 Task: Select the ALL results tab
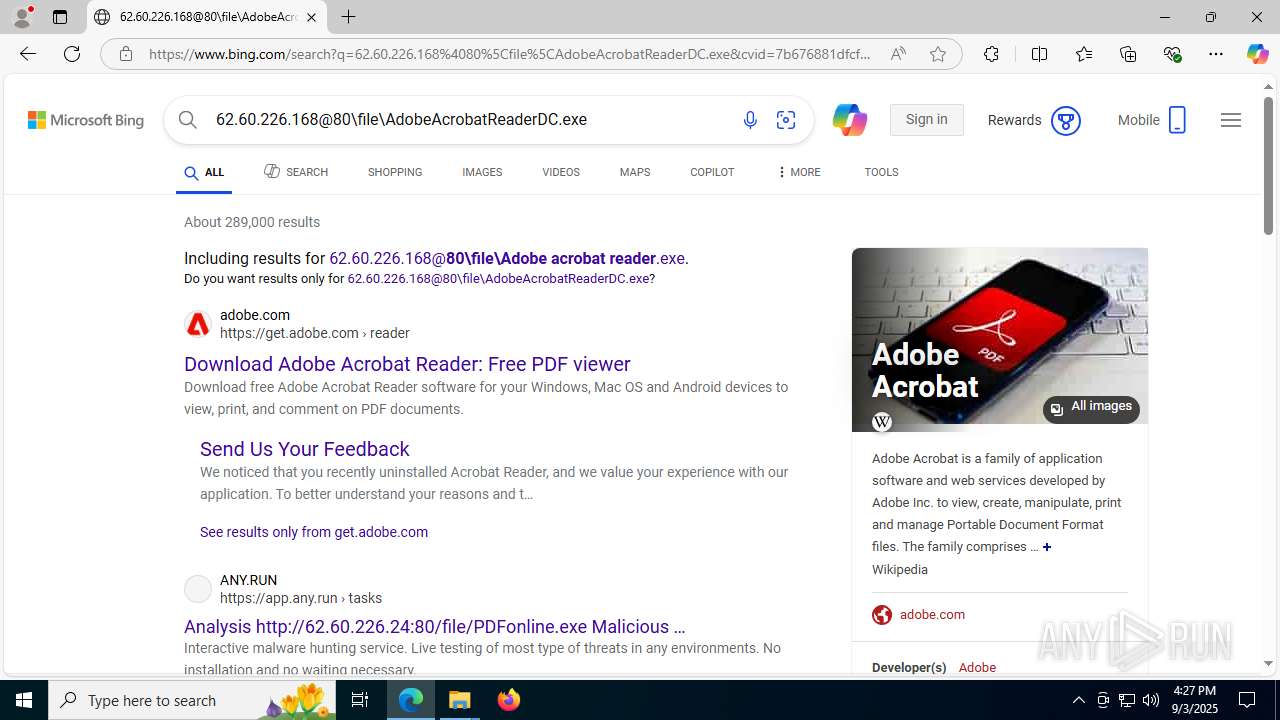click(x=204, y=172)
